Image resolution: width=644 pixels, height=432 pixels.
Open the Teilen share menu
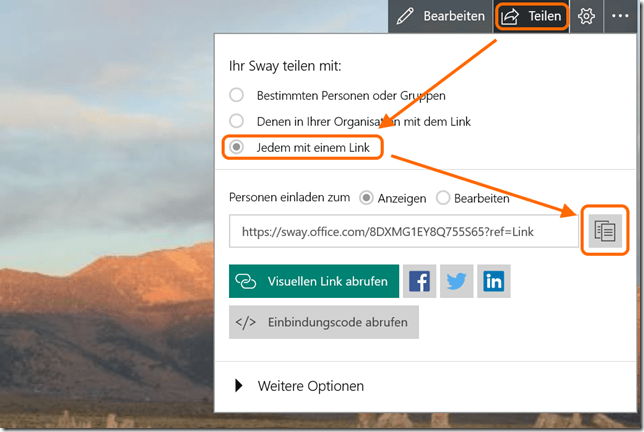pos(532,16)
